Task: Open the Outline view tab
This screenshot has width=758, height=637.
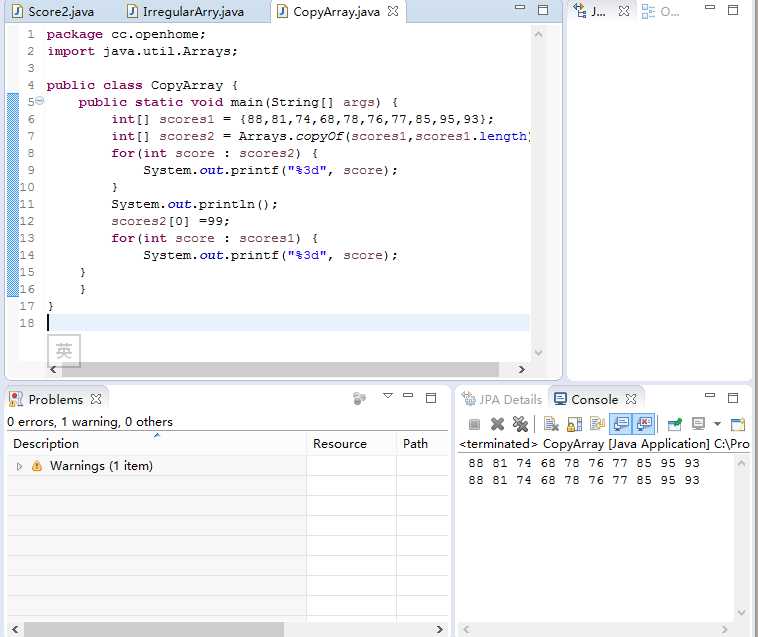Action: [660, 12]
